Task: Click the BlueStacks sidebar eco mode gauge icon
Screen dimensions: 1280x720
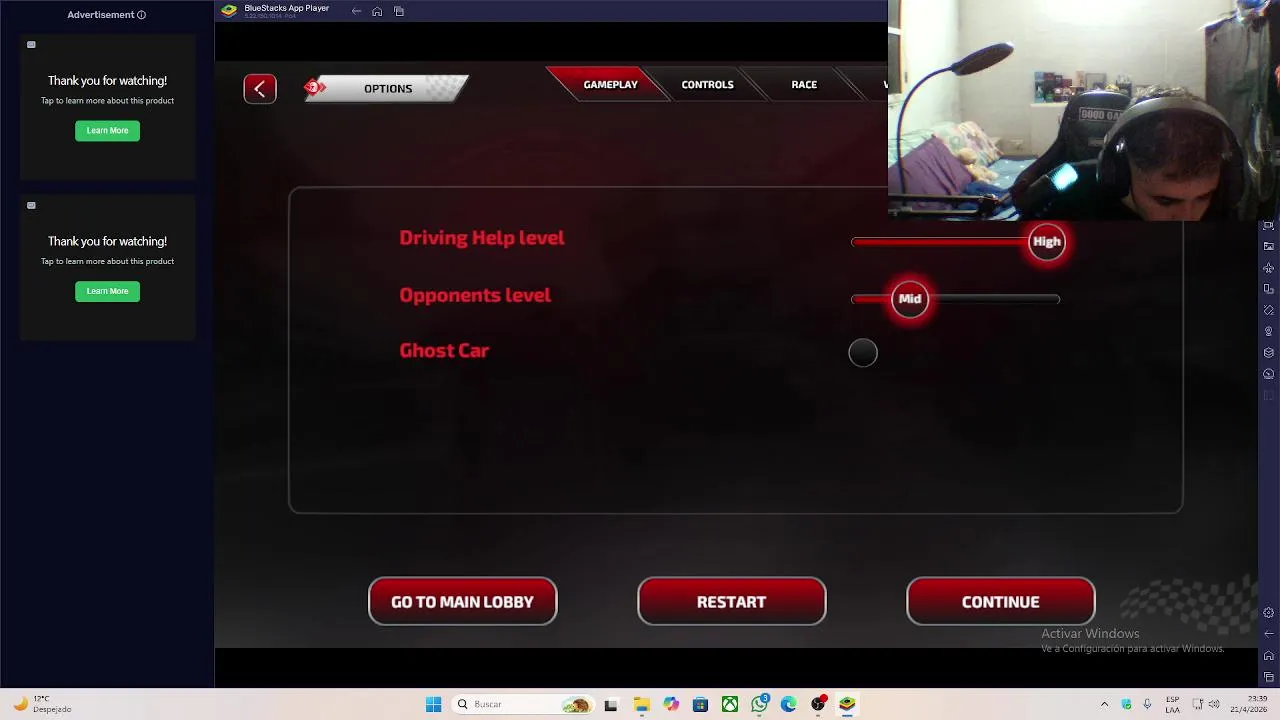Action: [1268, 373]
